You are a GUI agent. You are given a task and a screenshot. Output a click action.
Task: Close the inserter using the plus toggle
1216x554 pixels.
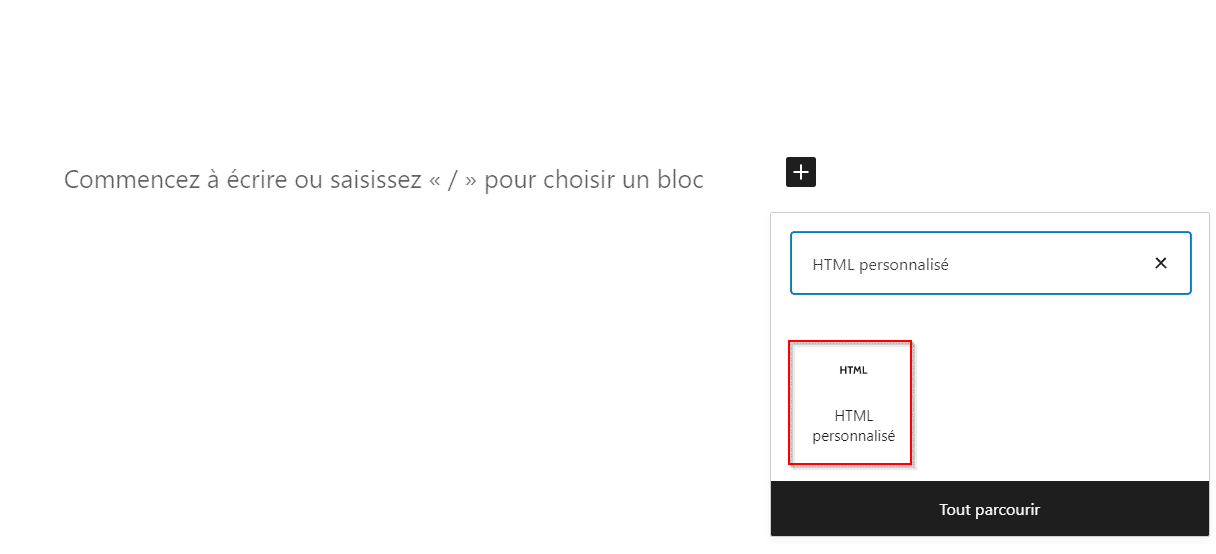[800, 172]
